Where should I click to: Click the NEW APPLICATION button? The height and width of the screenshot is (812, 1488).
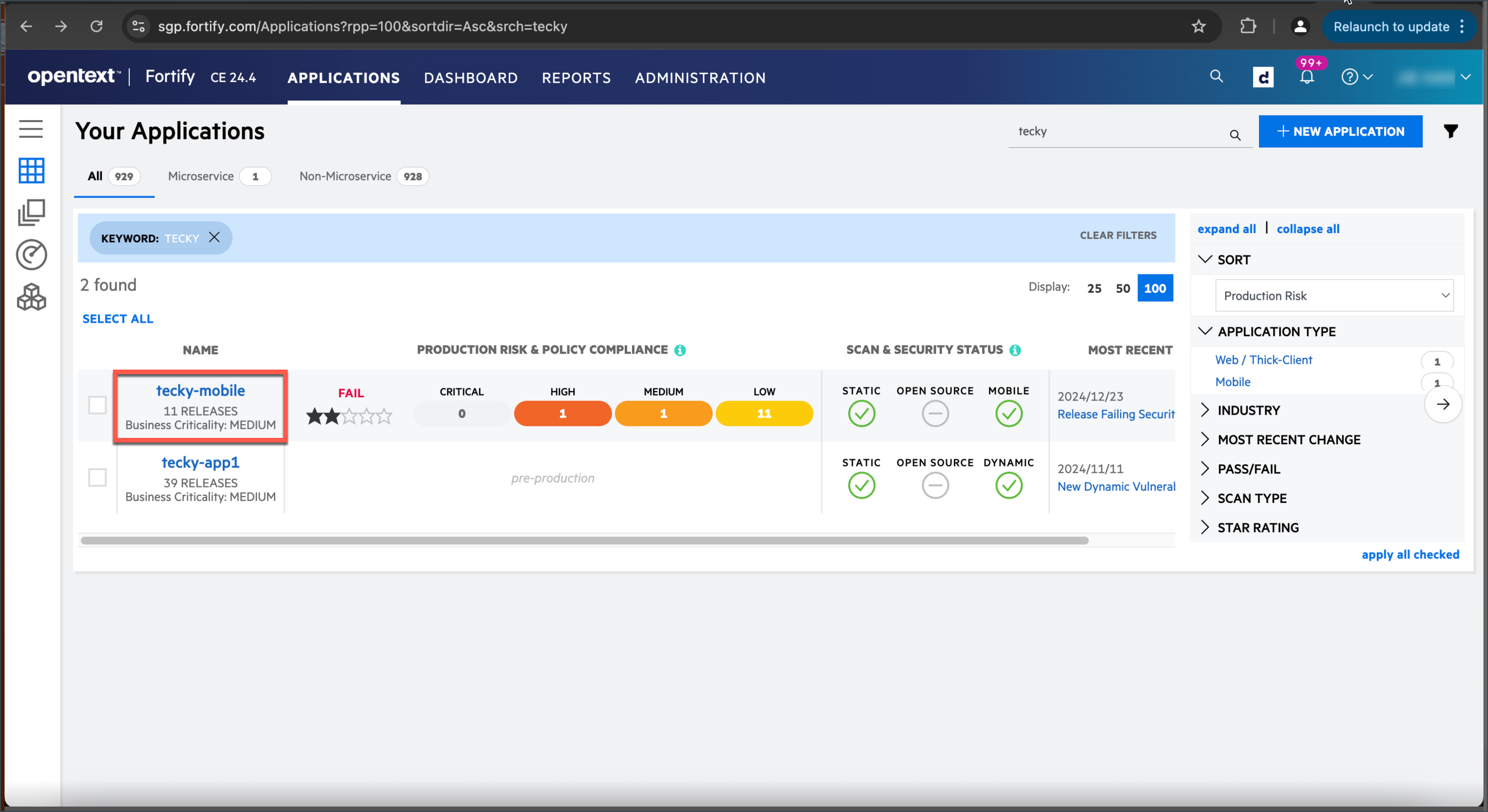pyautogui.click(x=1340, y=132)
